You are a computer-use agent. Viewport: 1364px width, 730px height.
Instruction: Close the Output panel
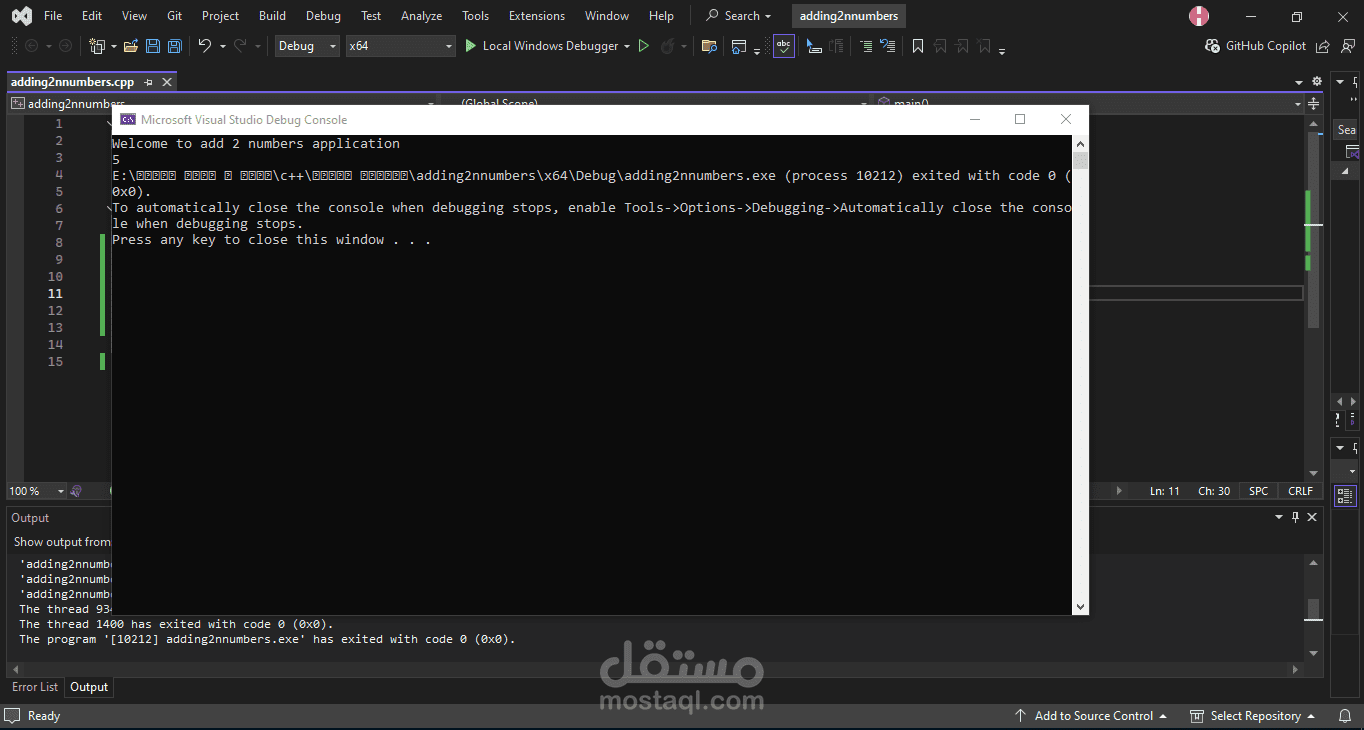[x=1312, y=517]
